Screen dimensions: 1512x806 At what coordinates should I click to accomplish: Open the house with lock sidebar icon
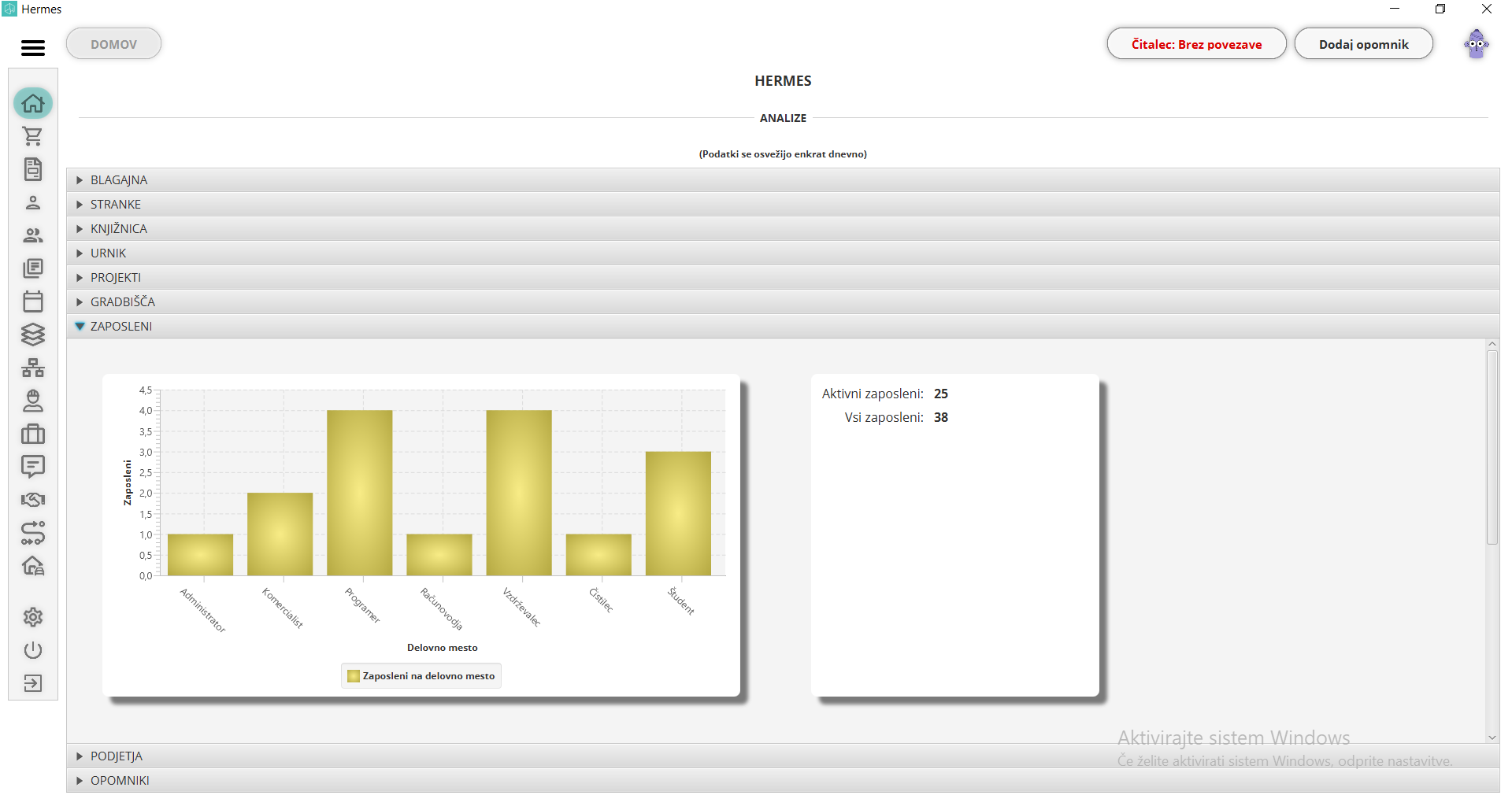(33, 566)
